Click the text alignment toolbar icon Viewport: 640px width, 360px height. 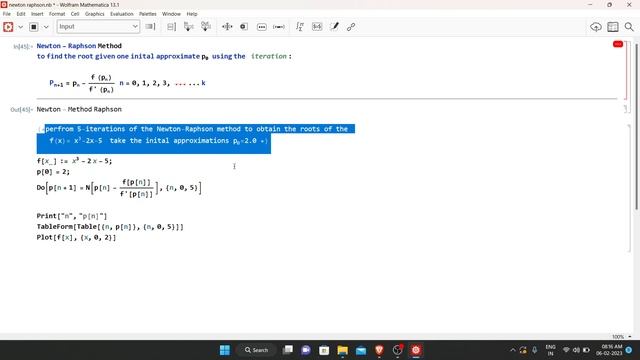(x=227, y=27)
